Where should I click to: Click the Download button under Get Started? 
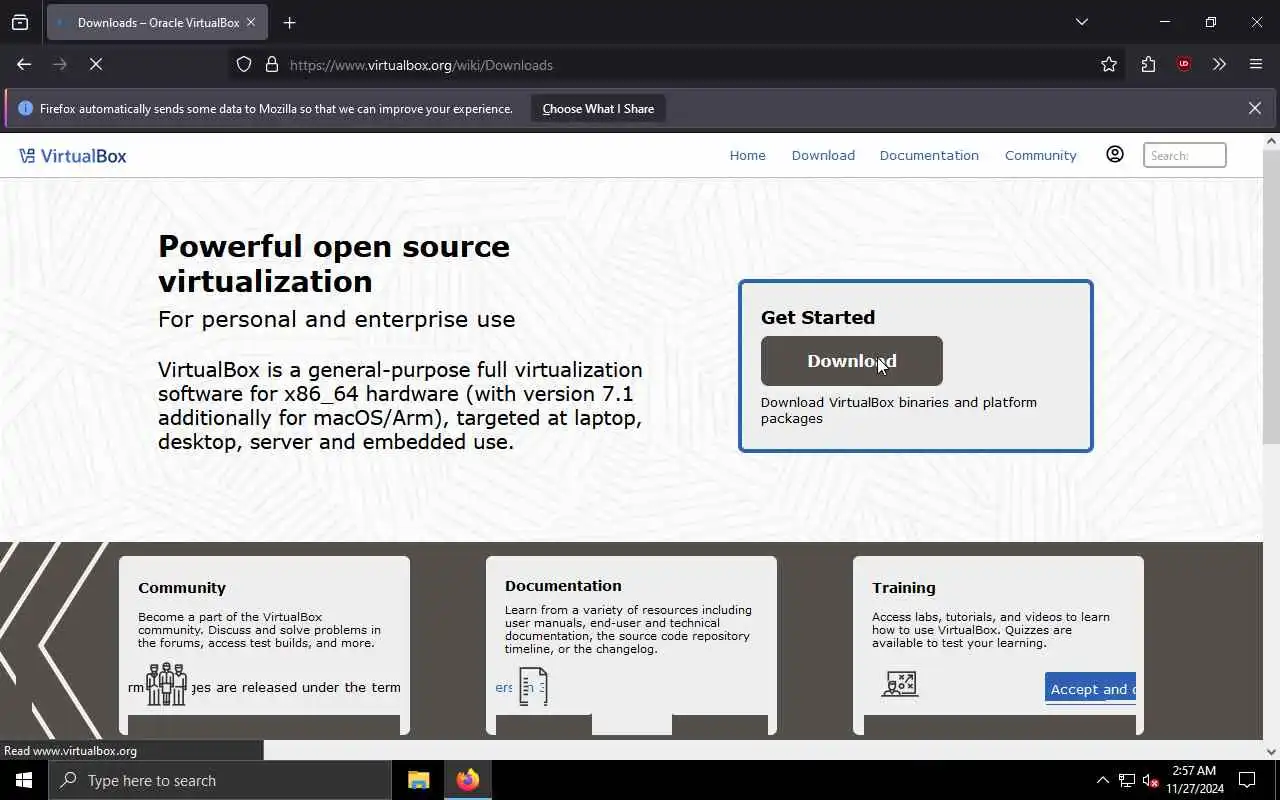coord(851,361)
